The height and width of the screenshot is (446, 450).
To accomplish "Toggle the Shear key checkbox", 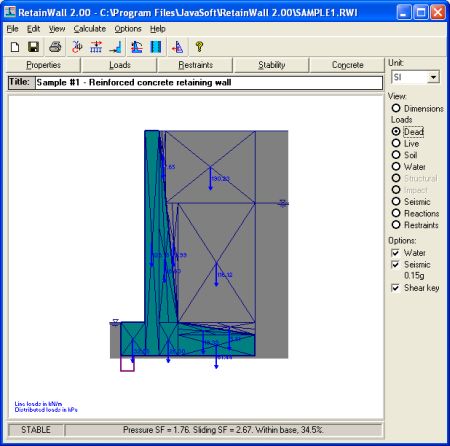I will [396, 288].
